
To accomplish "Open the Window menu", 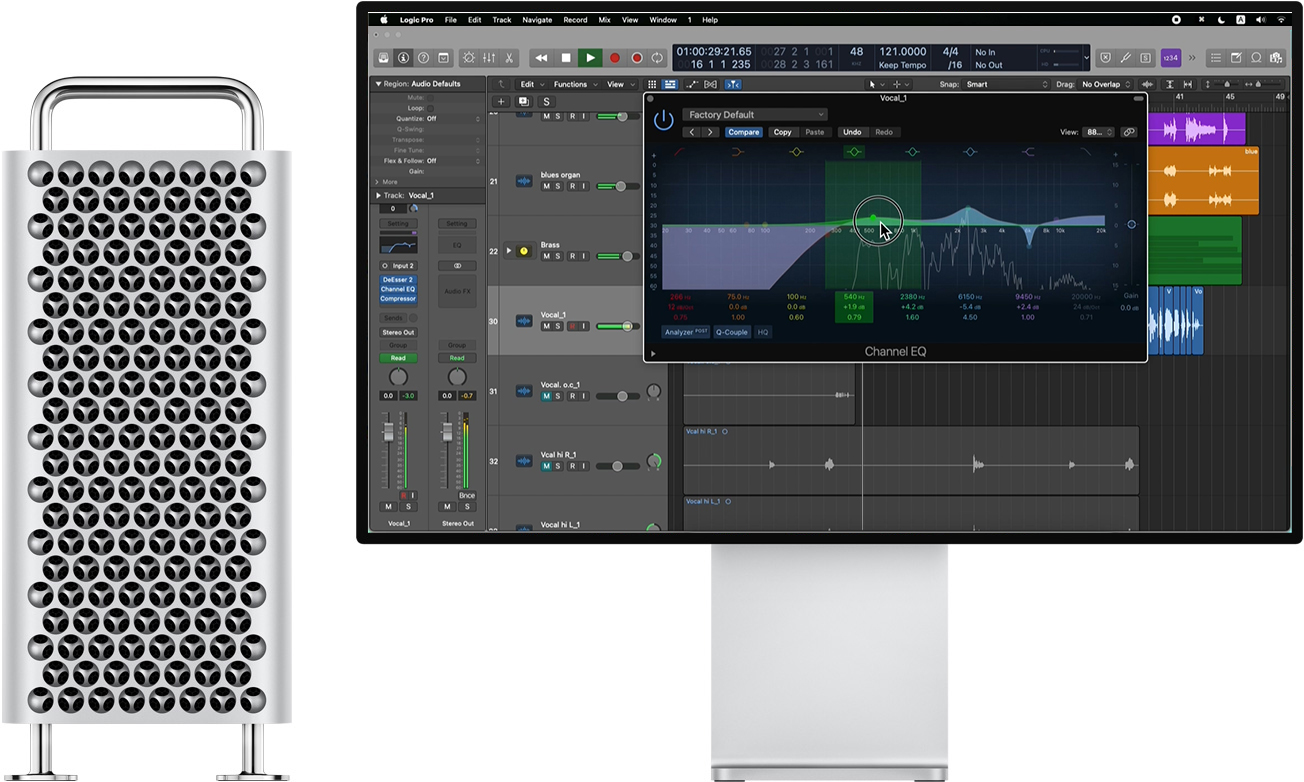I will coord(663,20).
